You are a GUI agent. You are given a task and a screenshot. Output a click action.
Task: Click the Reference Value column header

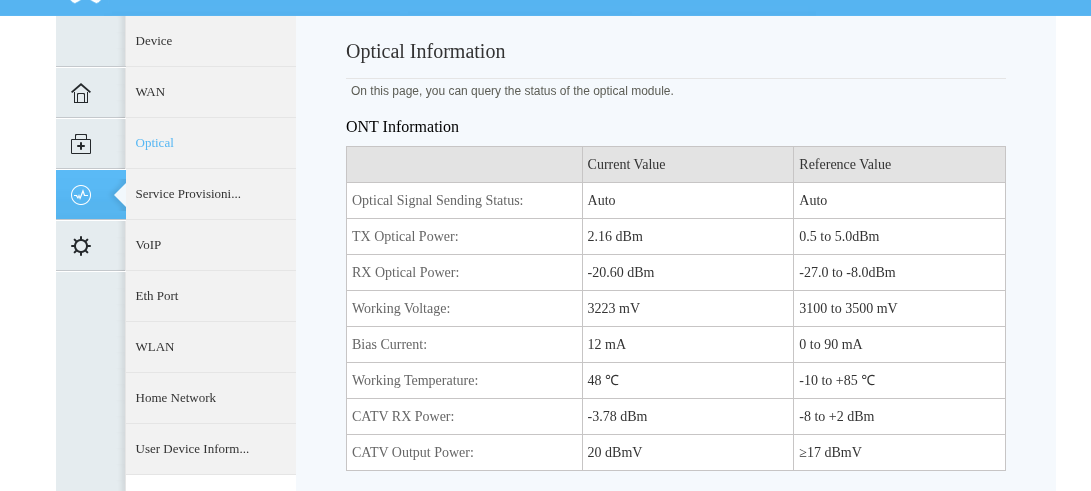[x=845, y=165]
